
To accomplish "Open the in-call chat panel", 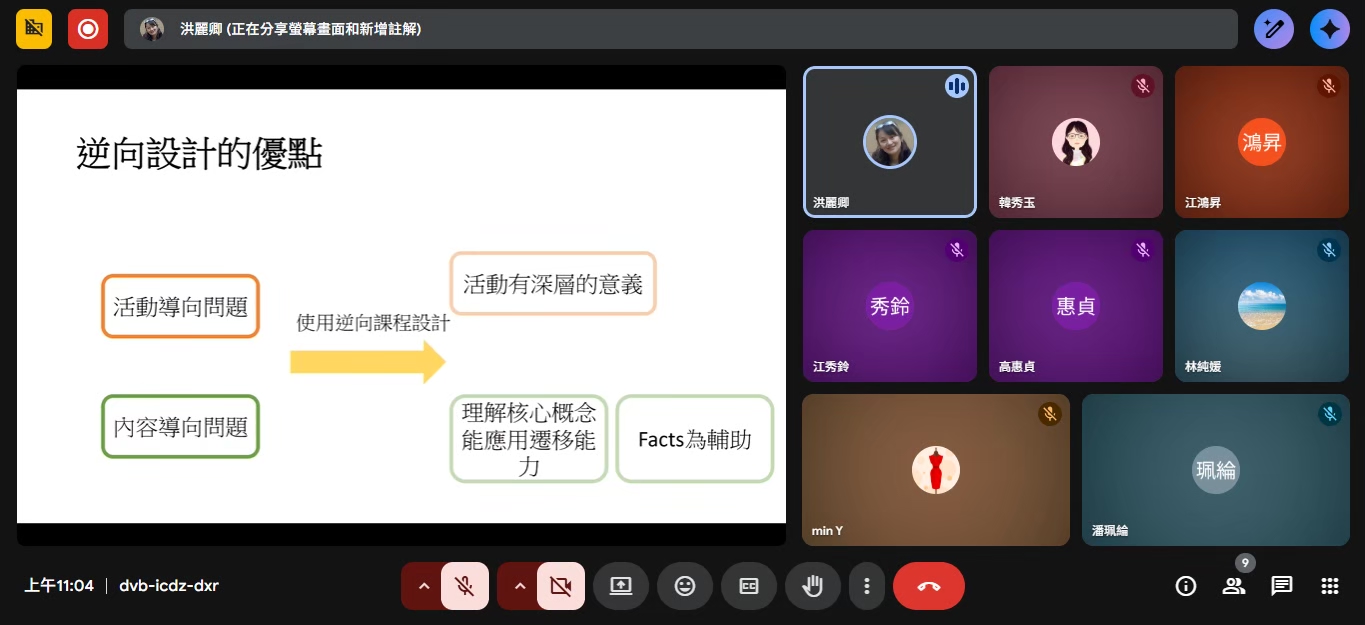I will (1282, 586).
